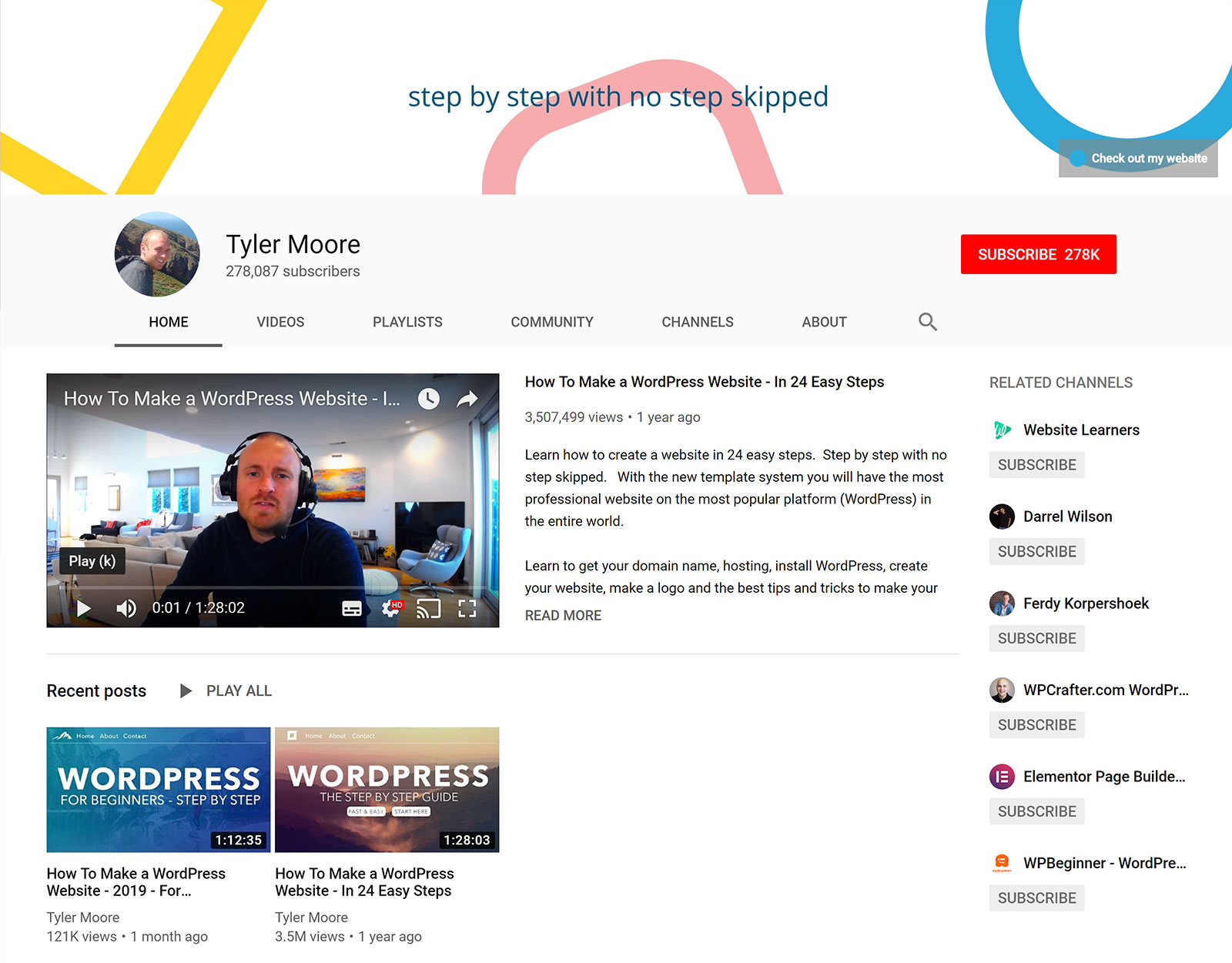The height and width of the screenshot is (963, 1232).
Task: Open video settings gear with HD badge
Action: pos(392,609)
